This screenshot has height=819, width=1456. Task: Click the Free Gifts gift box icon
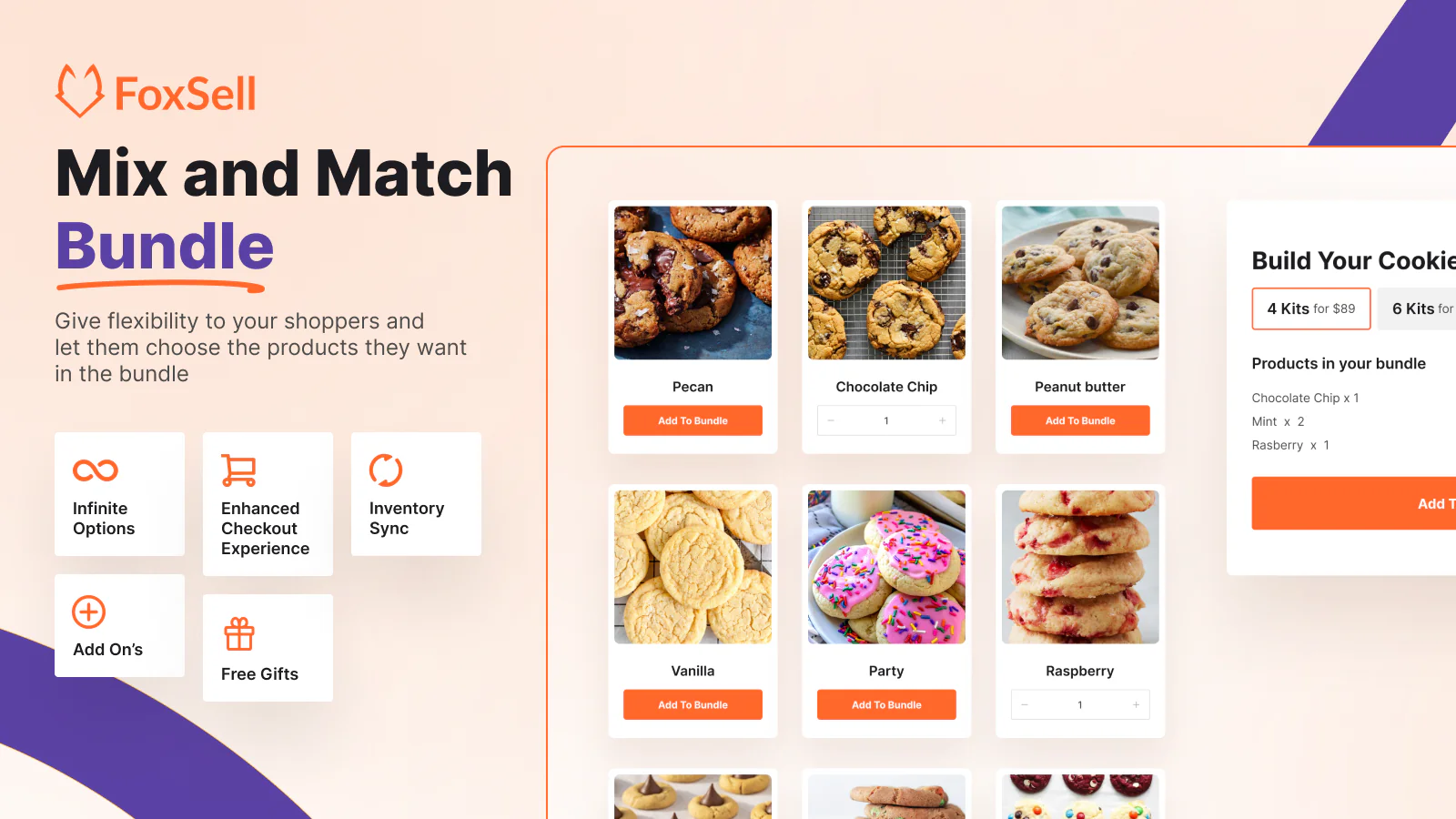pyautogui.click(x=239, y=634)
